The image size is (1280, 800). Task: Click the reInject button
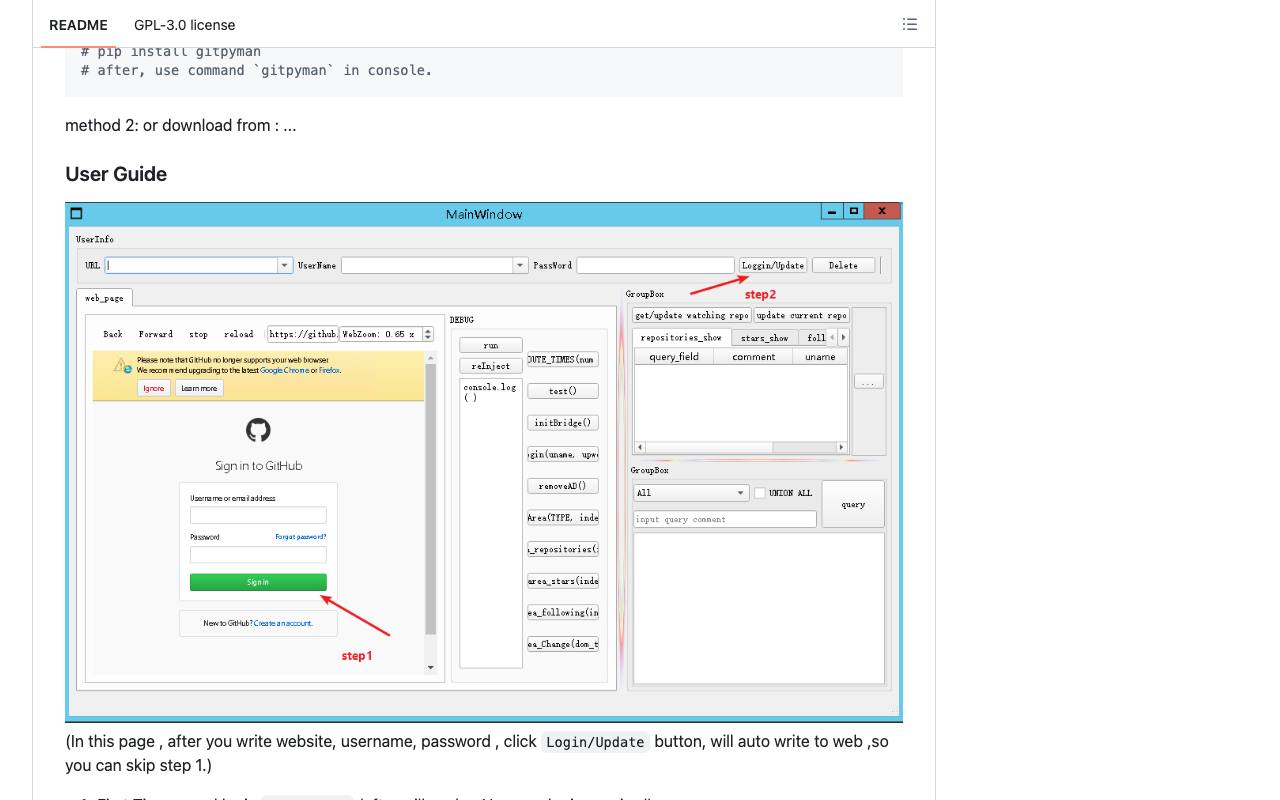(491, 366)
